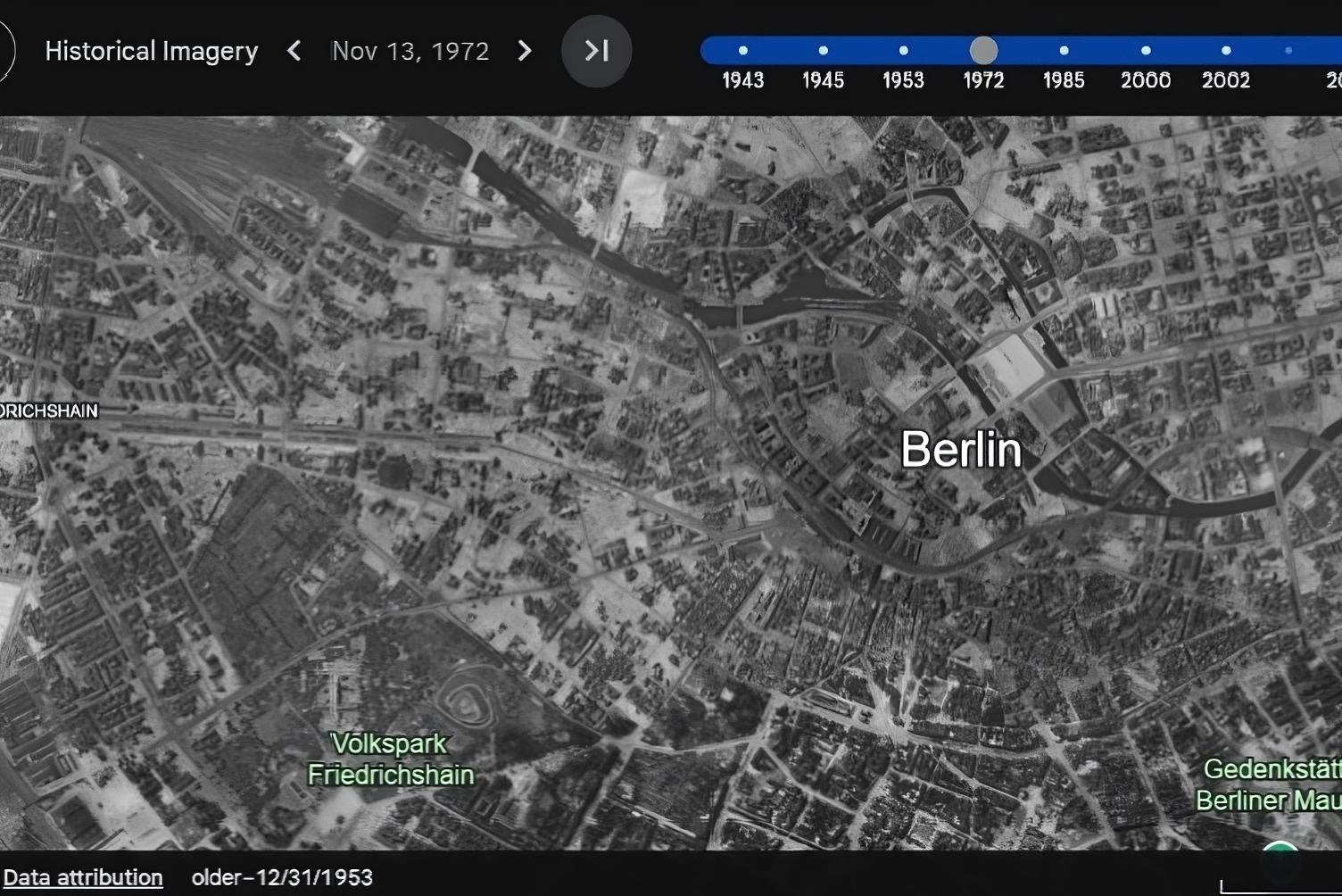Click the Nov 13, 1972 date text
This screenshot has height=896, width=1342.
[410, 51]
